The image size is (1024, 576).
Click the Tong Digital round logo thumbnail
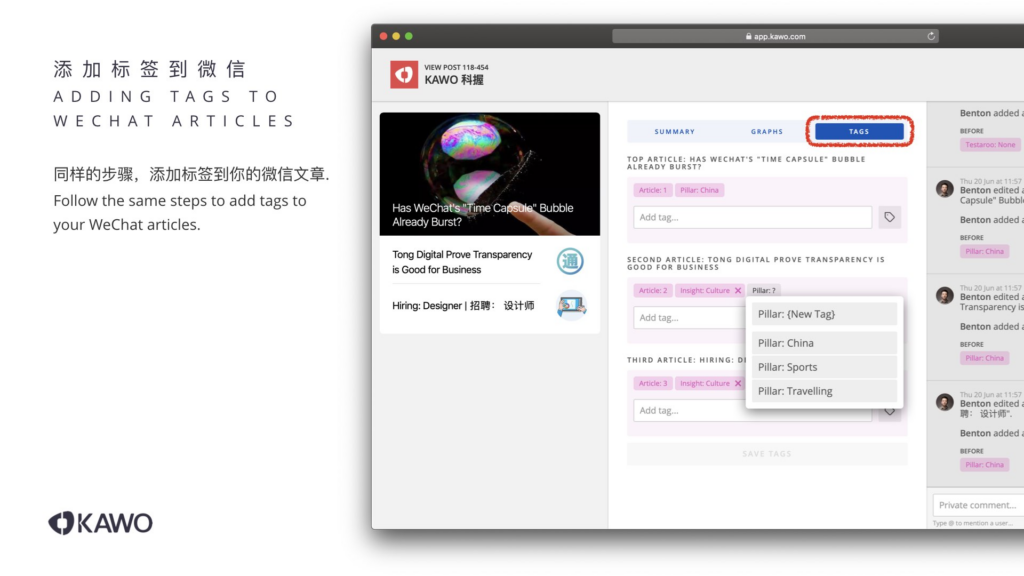[570, 262]
